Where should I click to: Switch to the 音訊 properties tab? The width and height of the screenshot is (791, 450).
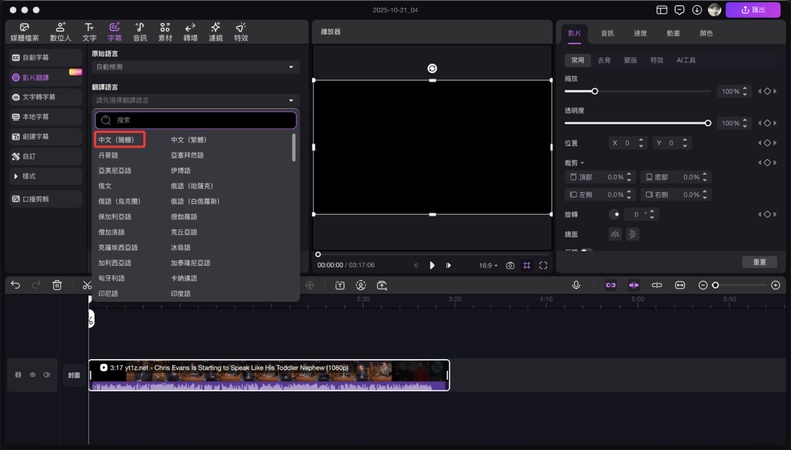coord(607,33)
